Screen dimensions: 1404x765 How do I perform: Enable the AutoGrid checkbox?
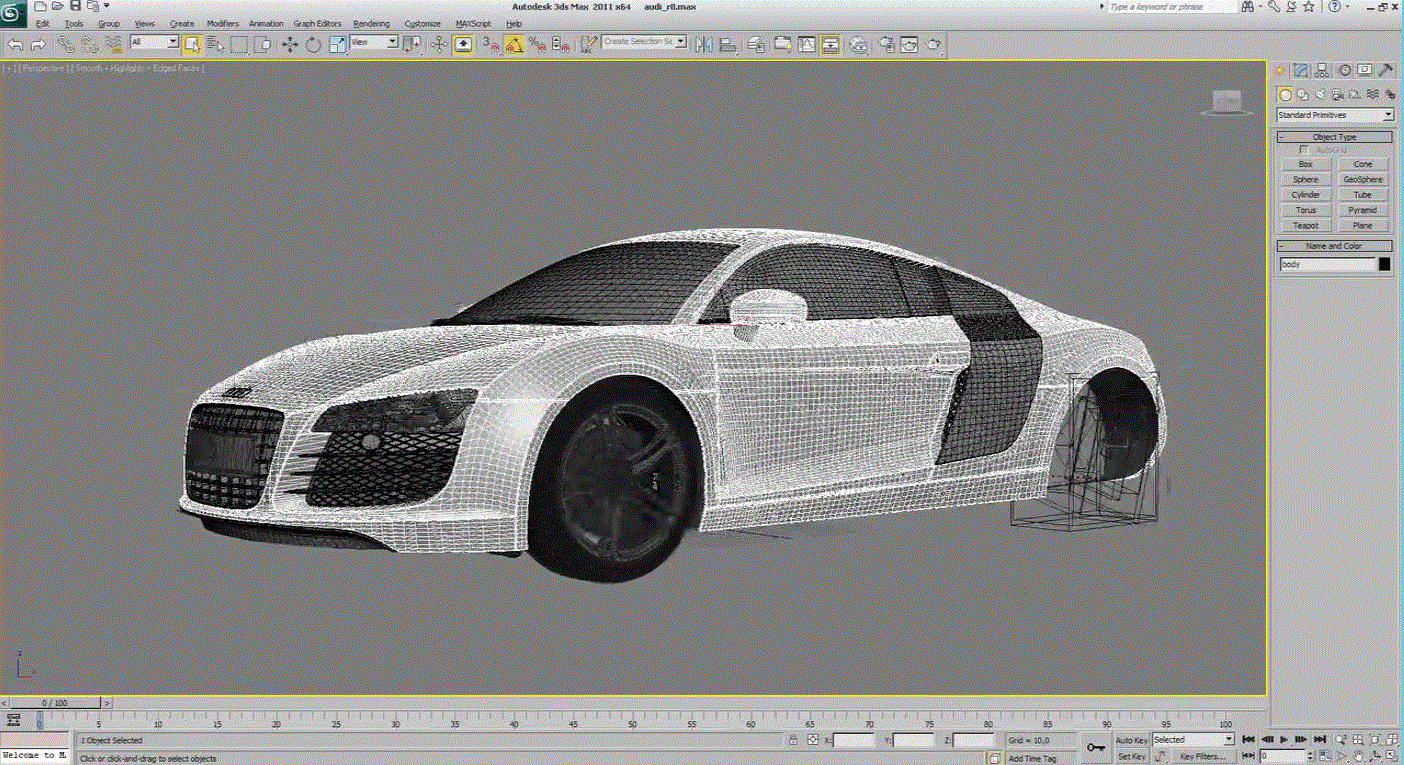[x=1304, y=149]
